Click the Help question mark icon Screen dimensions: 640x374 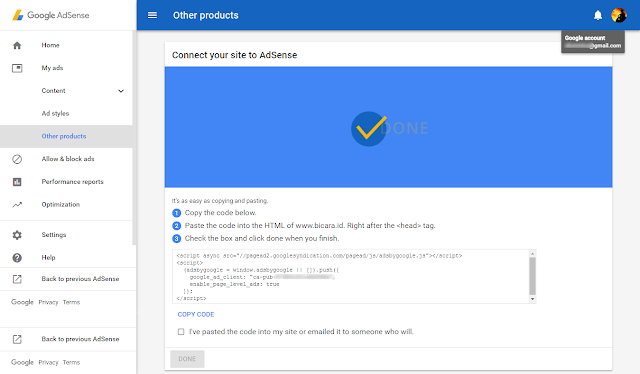(x=17, y=258)
